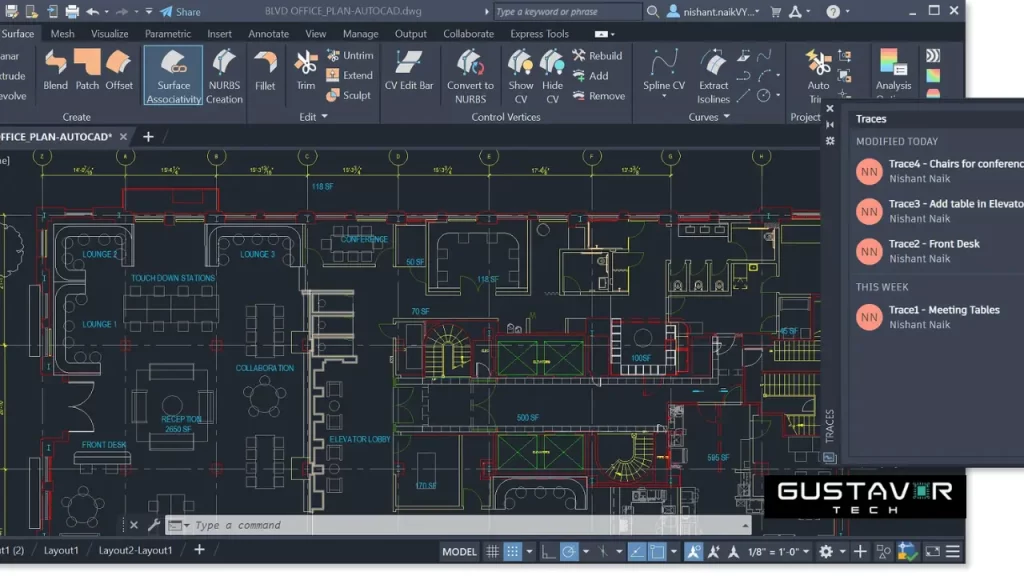Toggle snap mode in the status bar
Screen dimensions: 1024x576
pyautogui.click(x=512, y=551)
